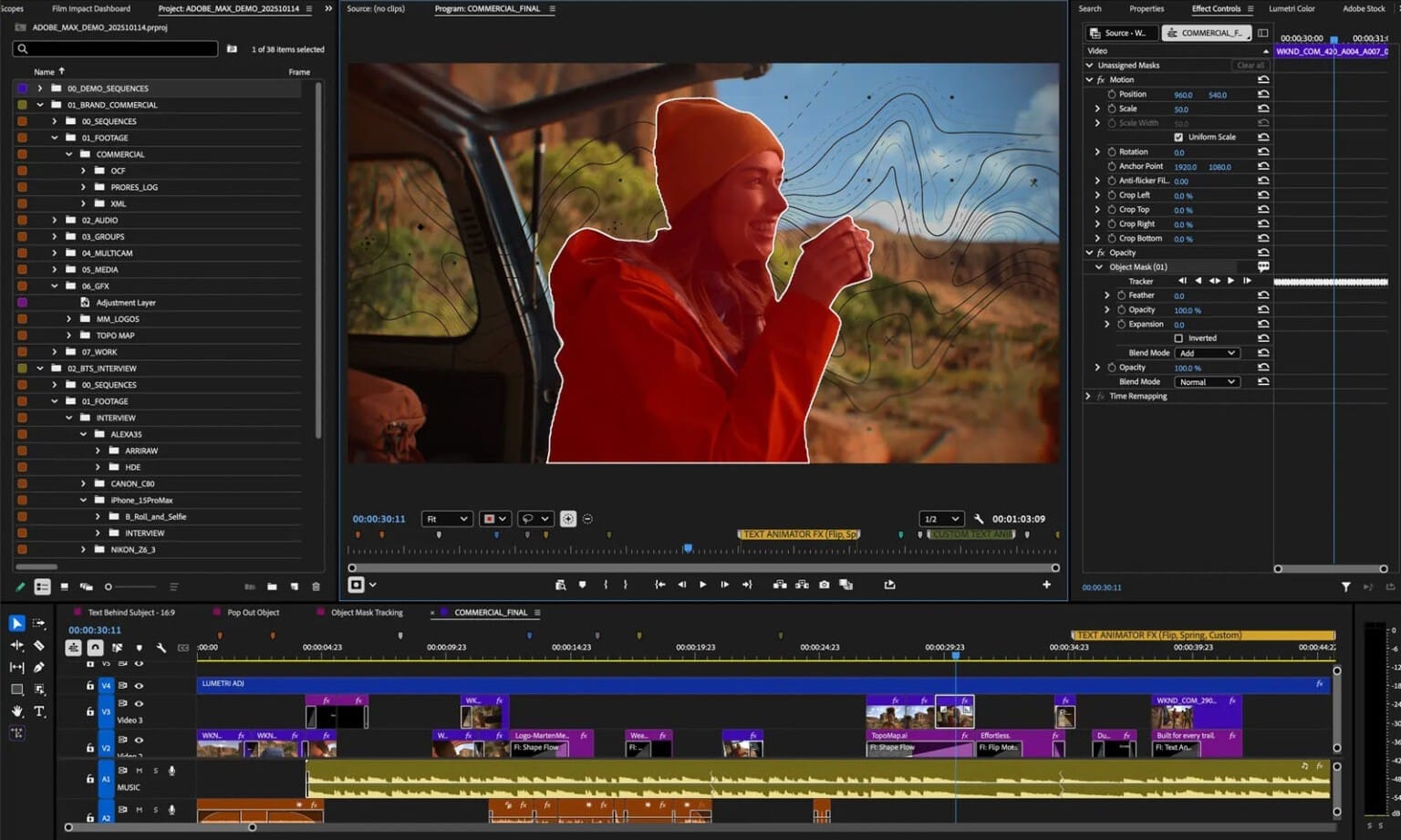Open Opacity Blend Mode Normal dropdown
The height and width of the screenshot is (840, 1401).
[1207, 382]
